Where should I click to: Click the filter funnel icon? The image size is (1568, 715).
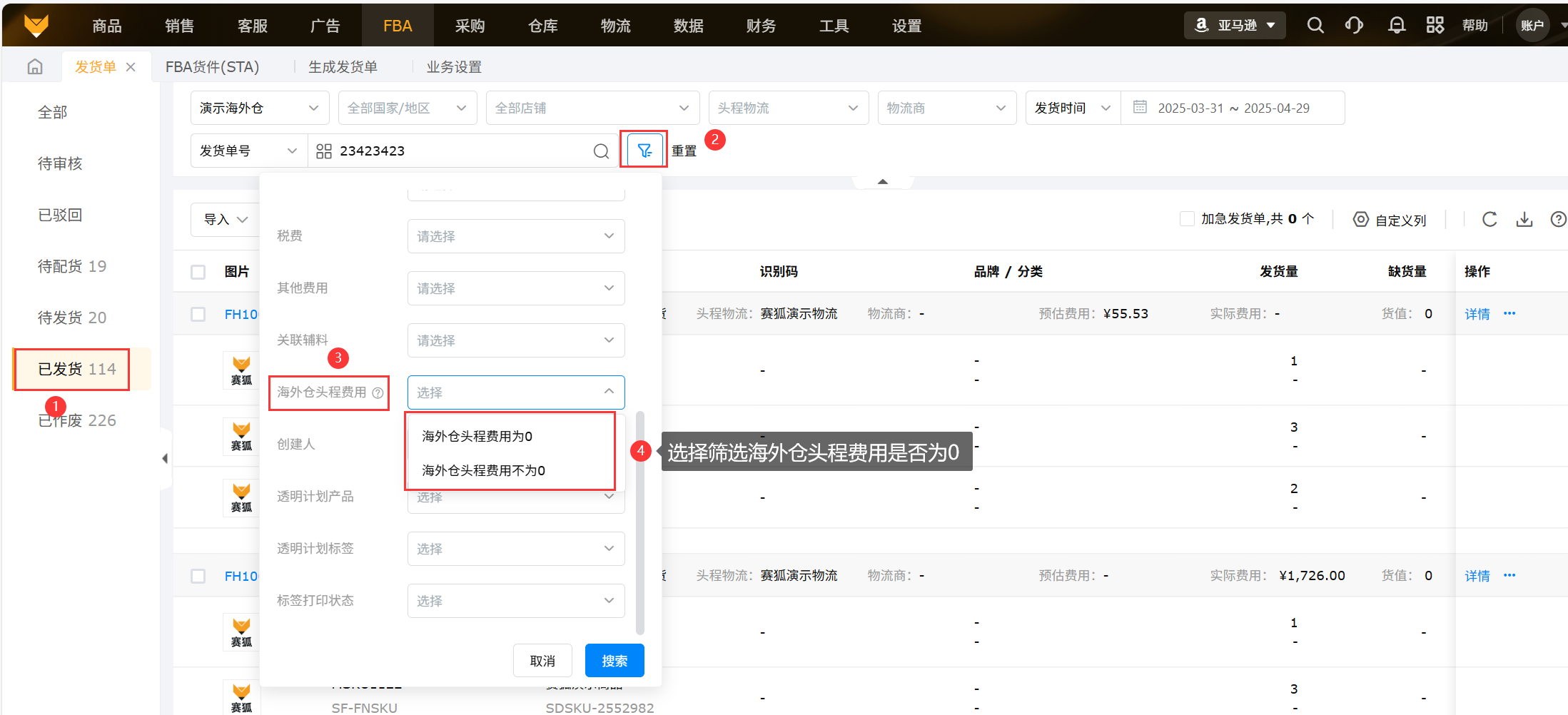tap(644, 150)
